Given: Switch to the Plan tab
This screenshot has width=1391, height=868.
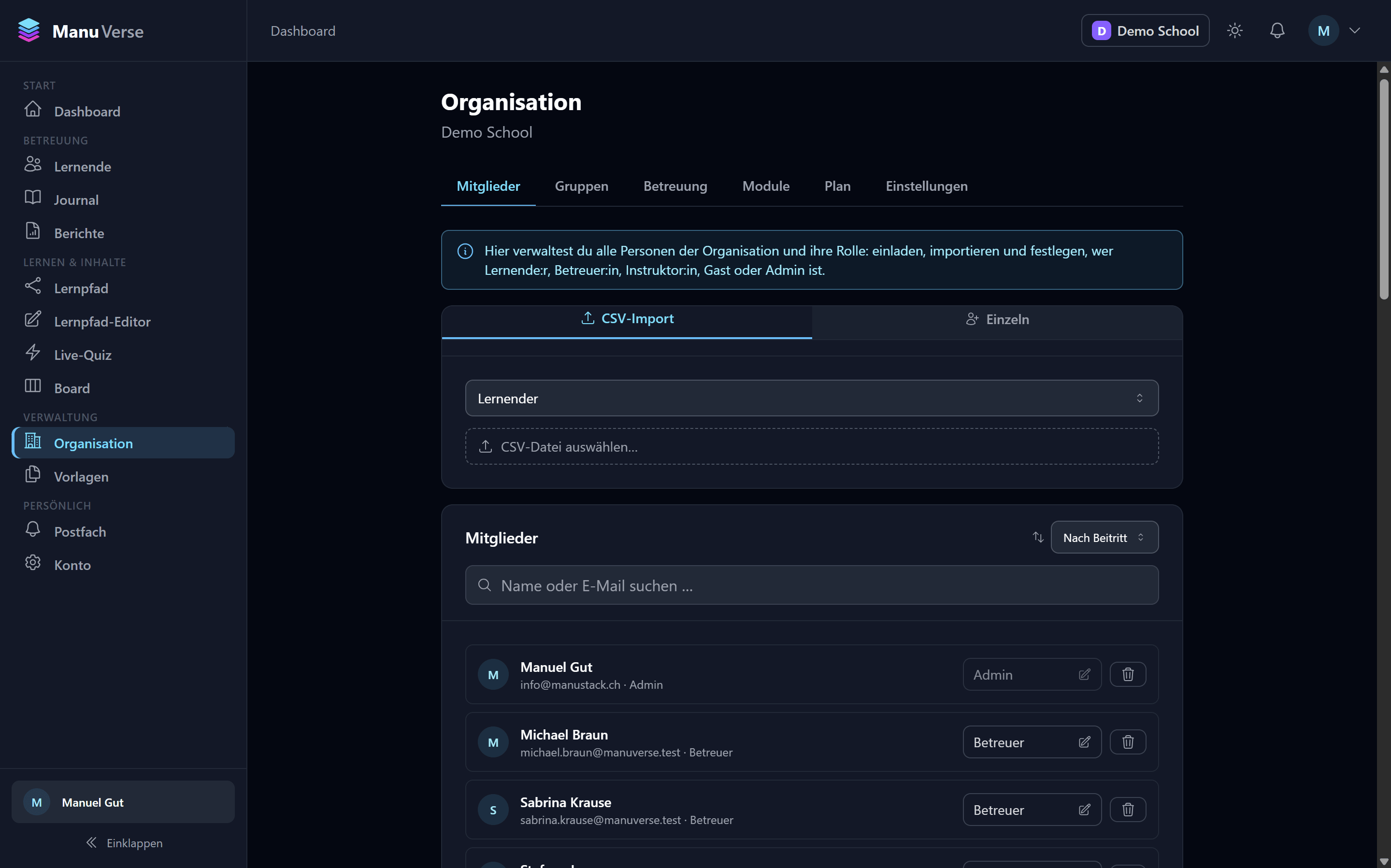Looking at the screenshot, I should (x=837, y=186).
